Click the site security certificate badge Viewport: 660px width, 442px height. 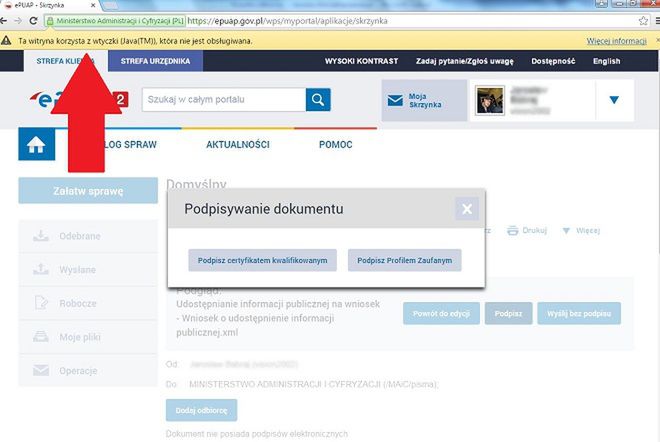coord(115,21)
